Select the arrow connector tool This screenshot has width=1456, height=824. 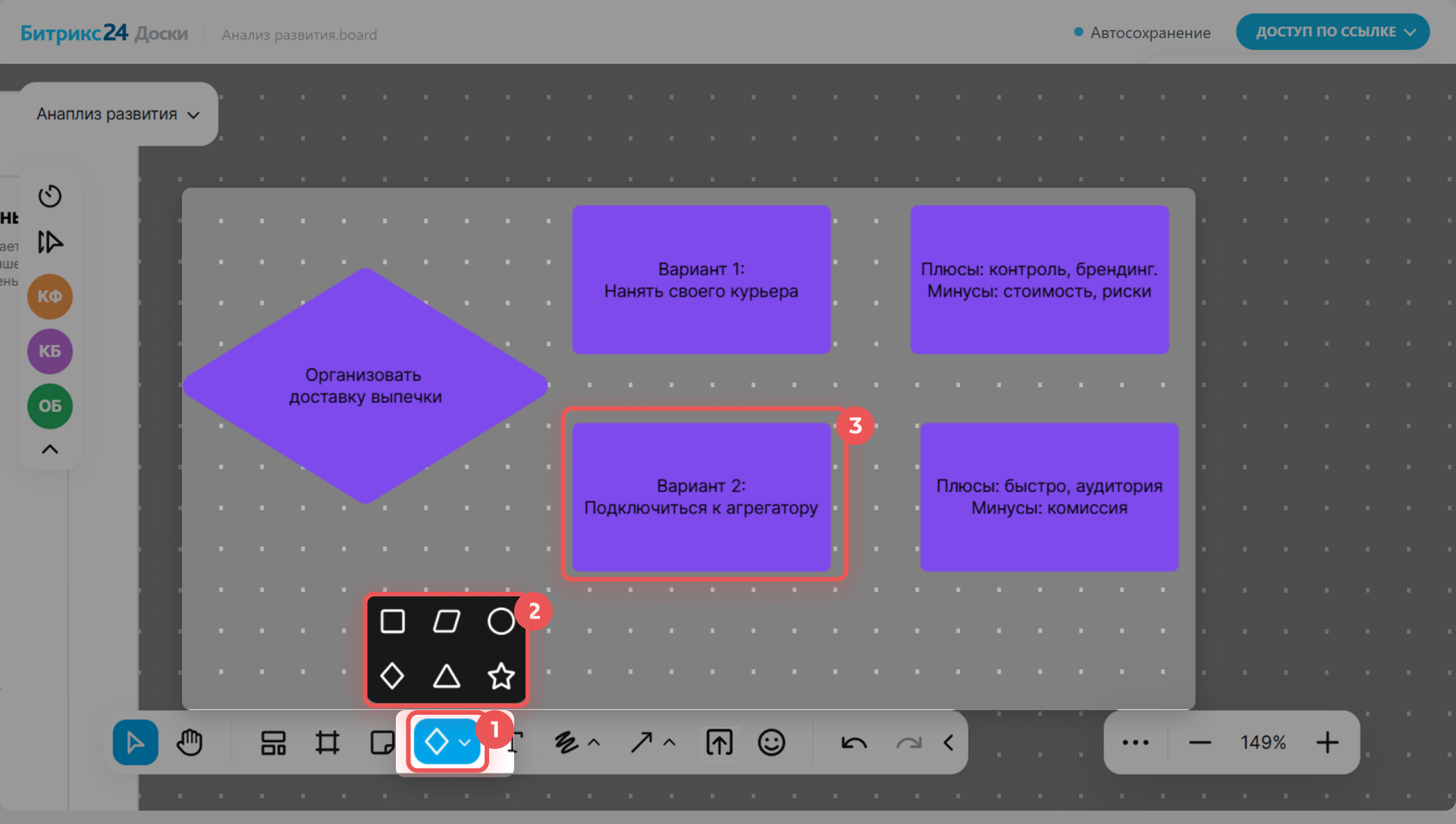tap(642, 742)
